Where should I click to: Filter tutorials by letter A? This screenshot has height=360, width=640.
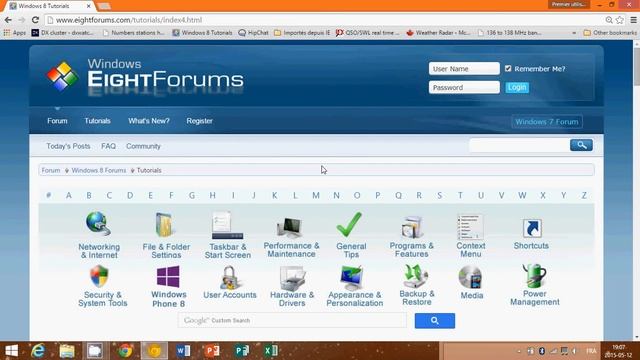[x=69, y=196]
